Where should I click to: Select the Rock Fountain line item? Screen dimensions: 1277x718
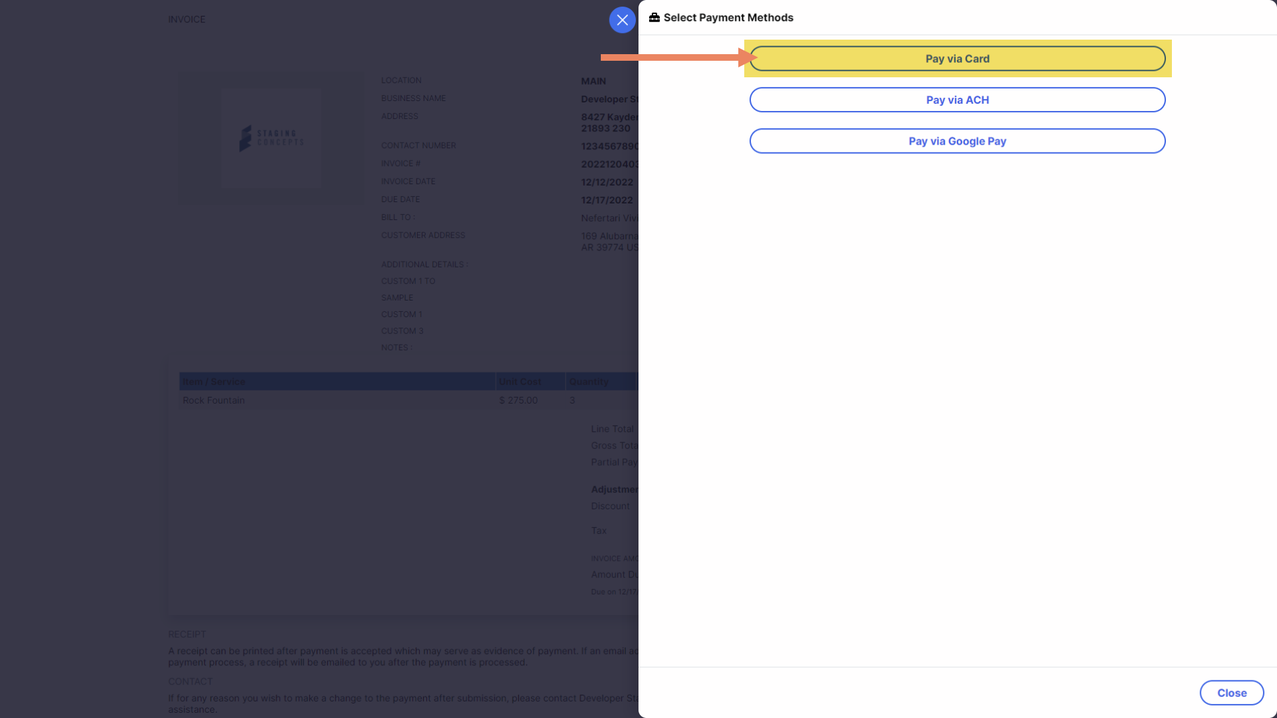click(214, 401)
